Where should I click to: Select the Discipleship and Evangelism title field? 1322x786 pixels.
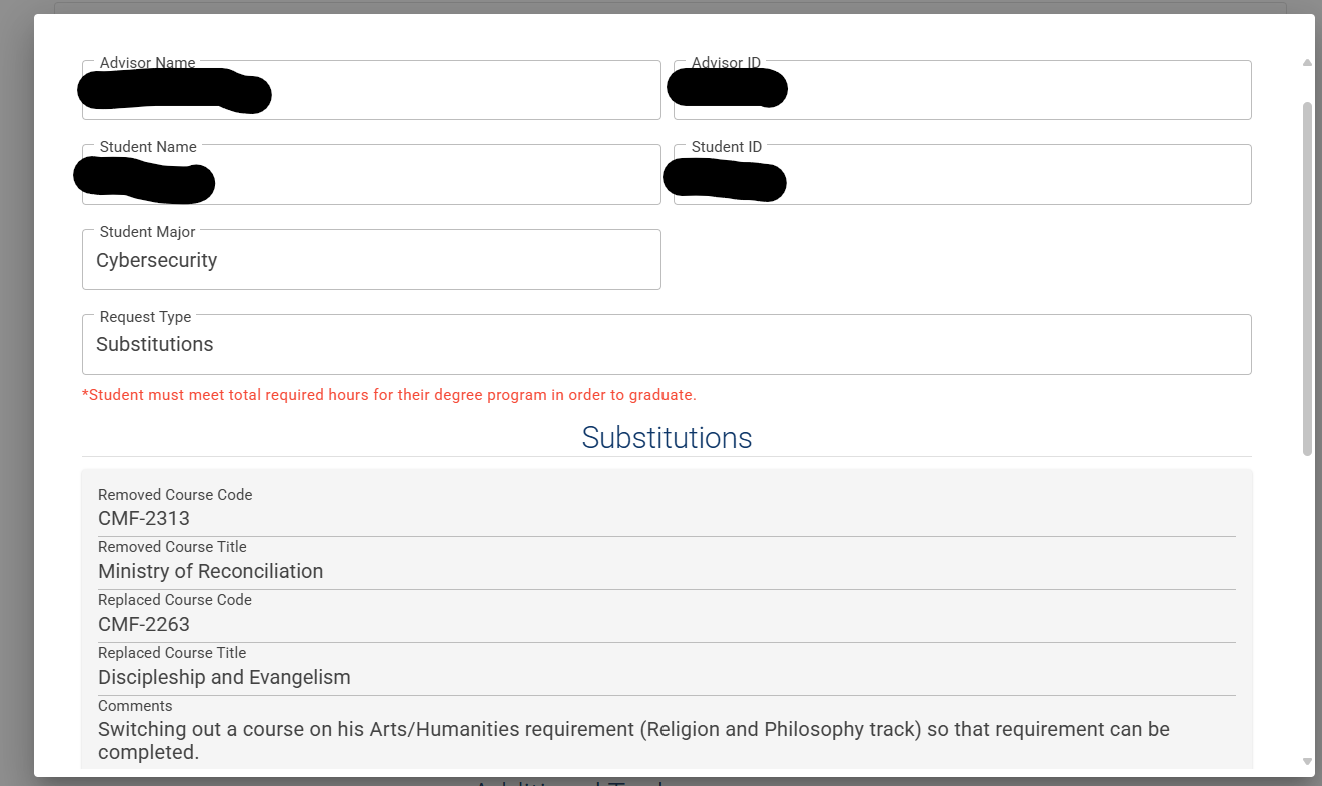(667, 669)
